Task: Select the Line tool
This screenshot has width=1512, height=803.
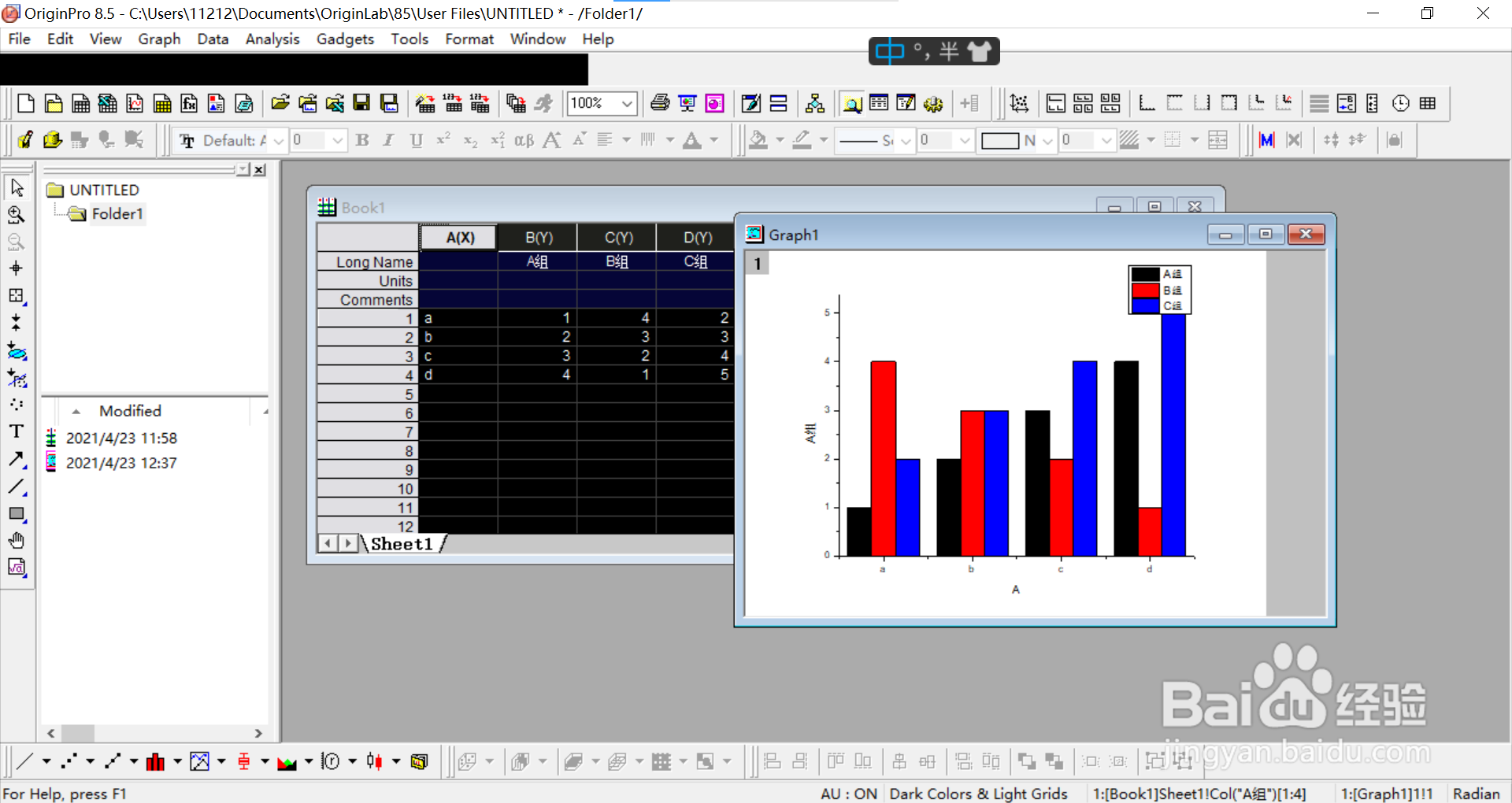Action: pyautogui.click(x=17, y=487)
